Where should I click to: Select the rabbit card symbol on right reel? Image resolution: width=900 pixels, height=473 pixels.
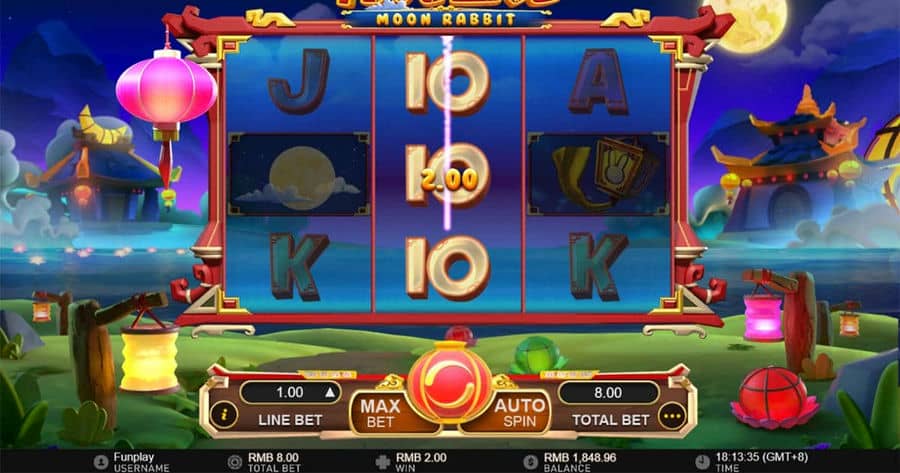[x=599, y=175]
